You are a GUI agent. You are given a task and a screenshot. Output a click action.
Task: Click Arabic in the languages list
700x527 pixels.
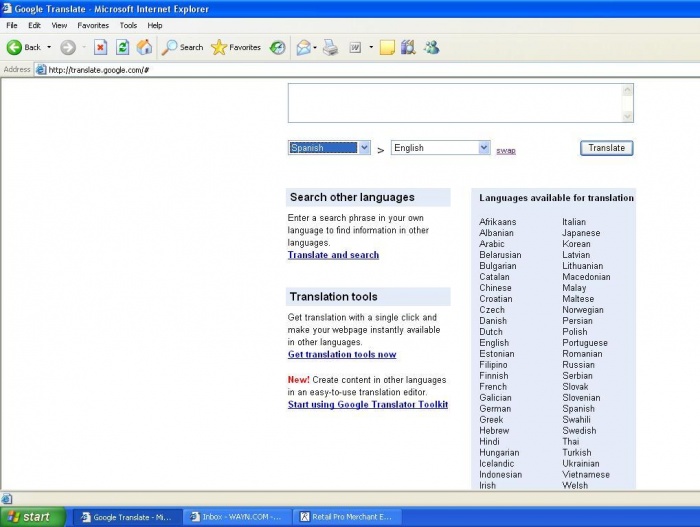492,244
